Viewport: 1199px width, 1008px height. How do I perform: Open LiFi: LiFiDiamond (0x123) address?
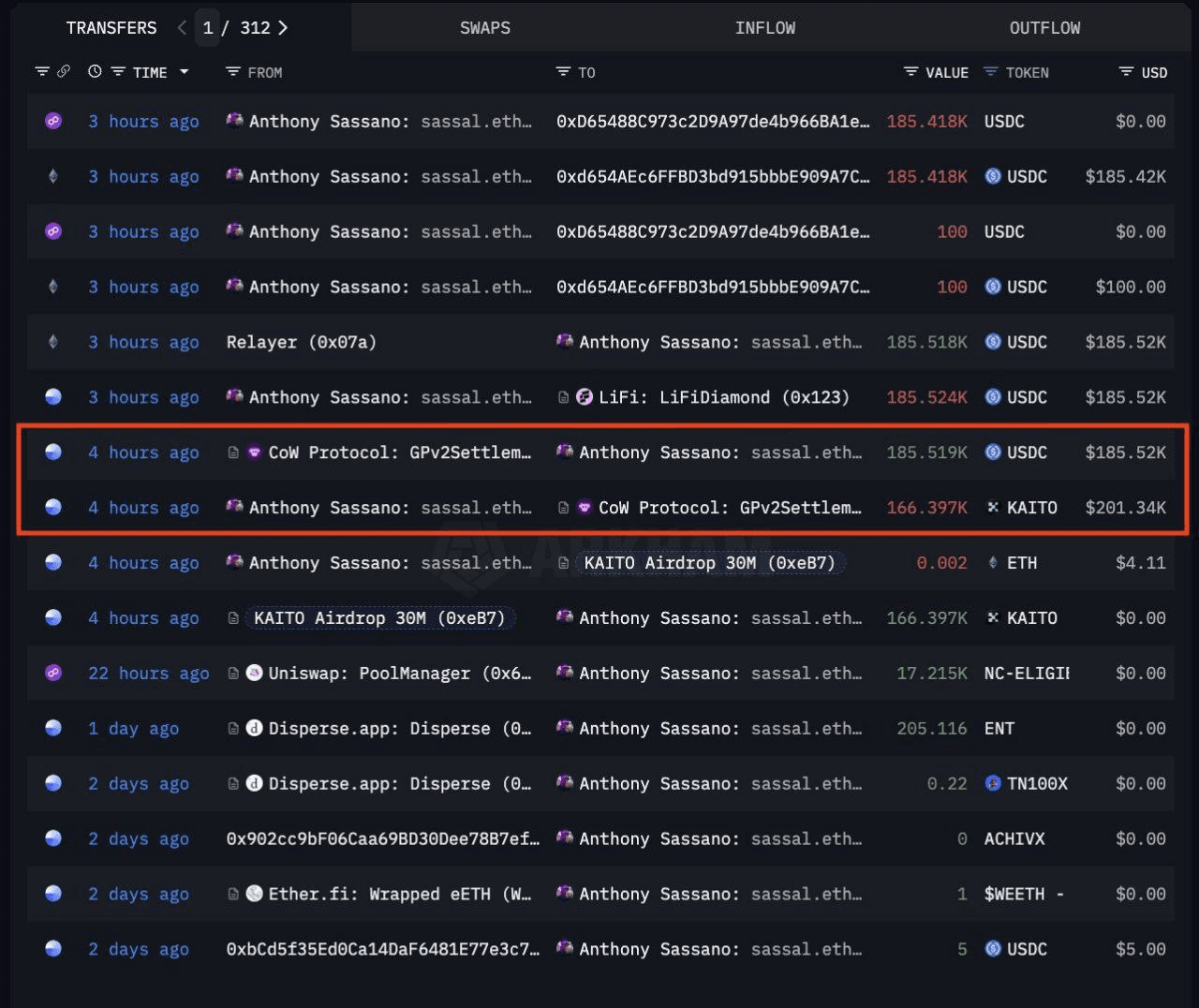point(724,397)
